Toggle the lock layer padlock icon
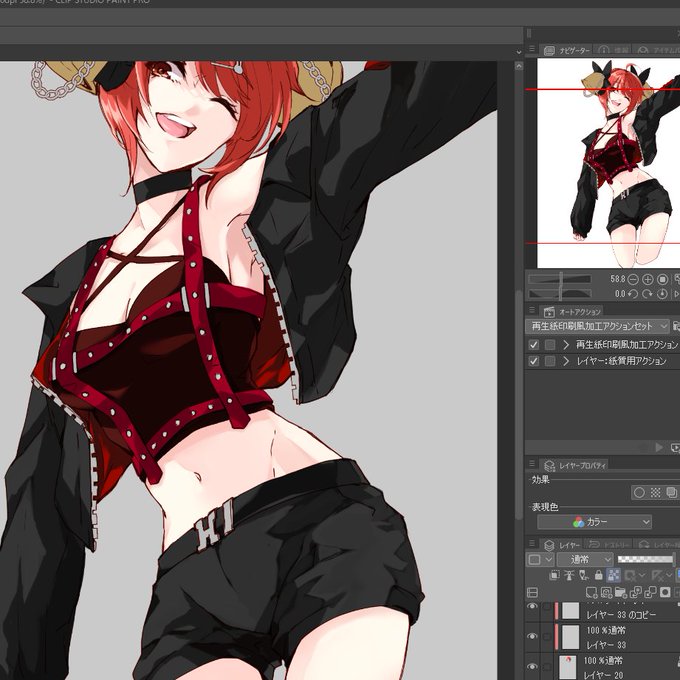 tap(598, 575)
